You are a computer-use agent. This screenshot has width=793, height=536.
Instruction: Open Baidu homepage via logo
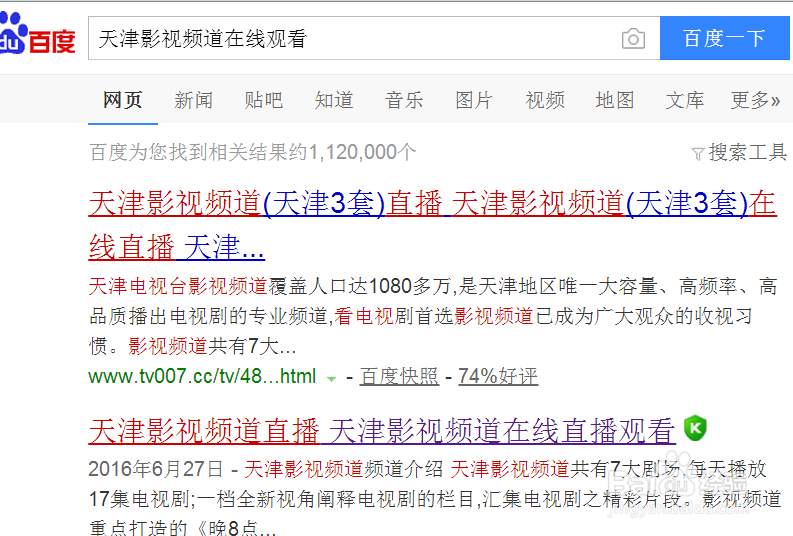[x=37, y=34]
